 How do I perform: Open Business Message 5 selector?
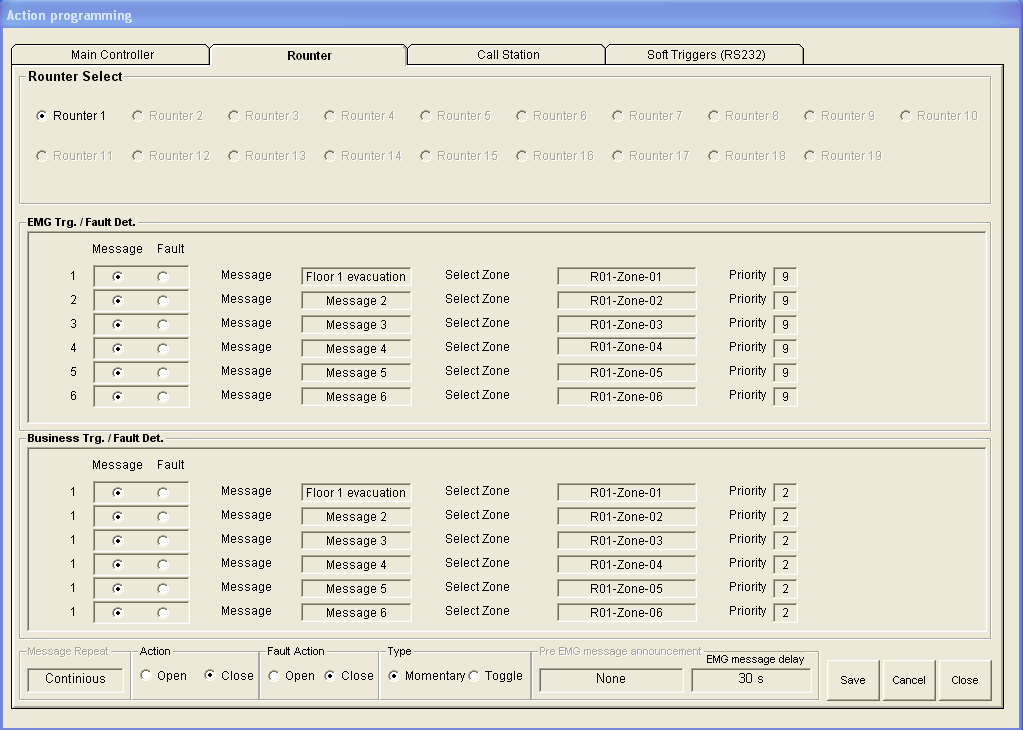pyautogui.click(x=356, y=588)
